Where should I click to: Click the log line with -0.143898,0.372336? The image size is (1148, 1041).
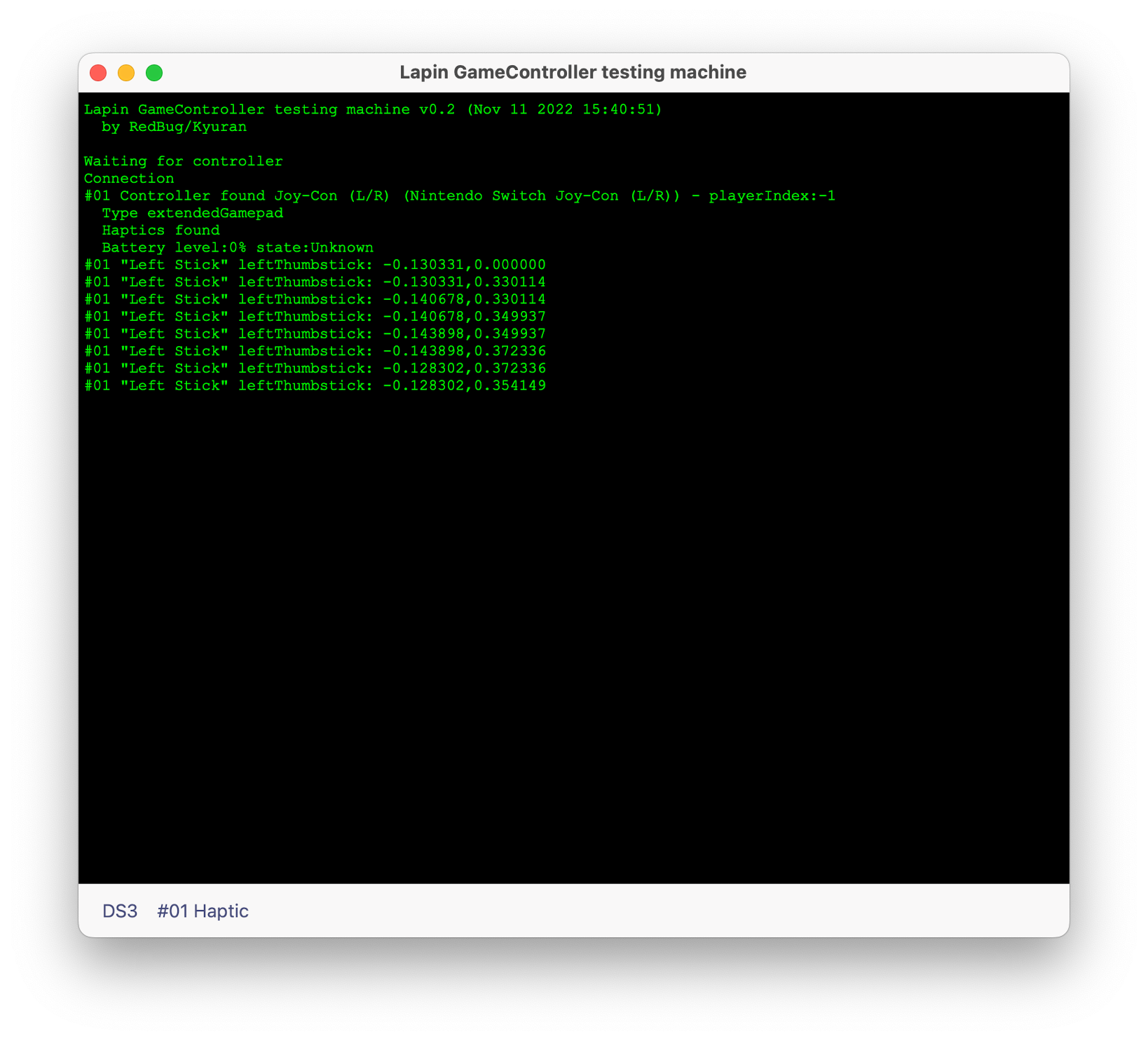(x=315, y=351)
